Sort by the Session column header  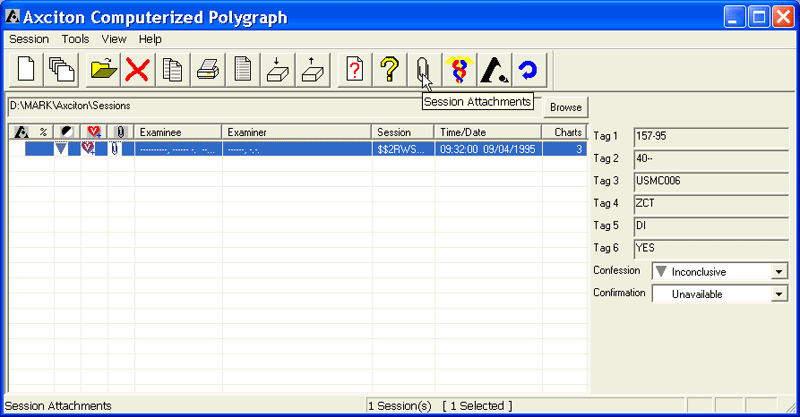coord(403,132)
